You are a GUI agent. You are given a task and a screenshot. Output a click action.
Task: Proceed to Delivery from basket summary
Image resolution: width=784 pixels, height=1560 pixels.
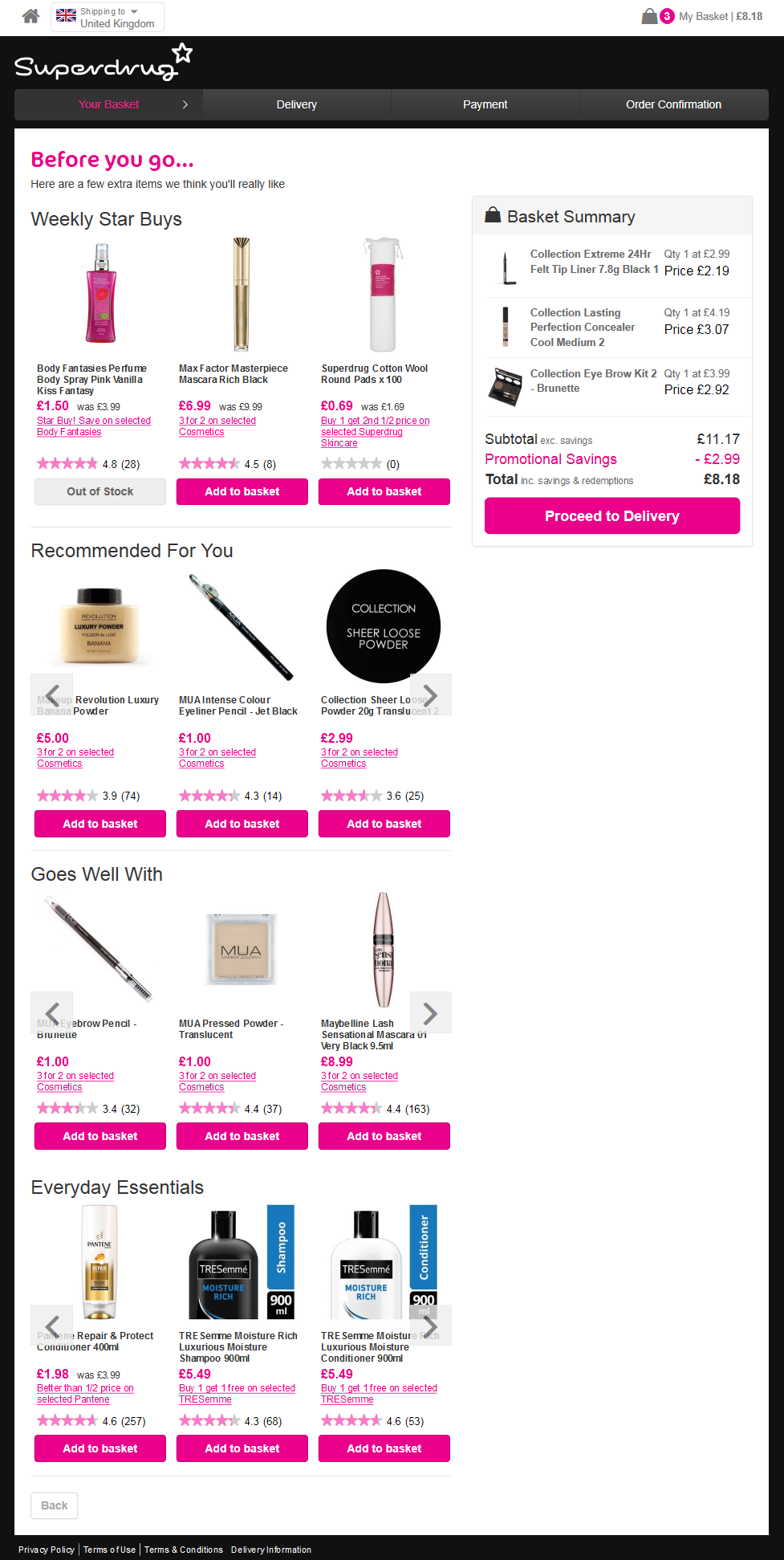click(x=612, y=515)
